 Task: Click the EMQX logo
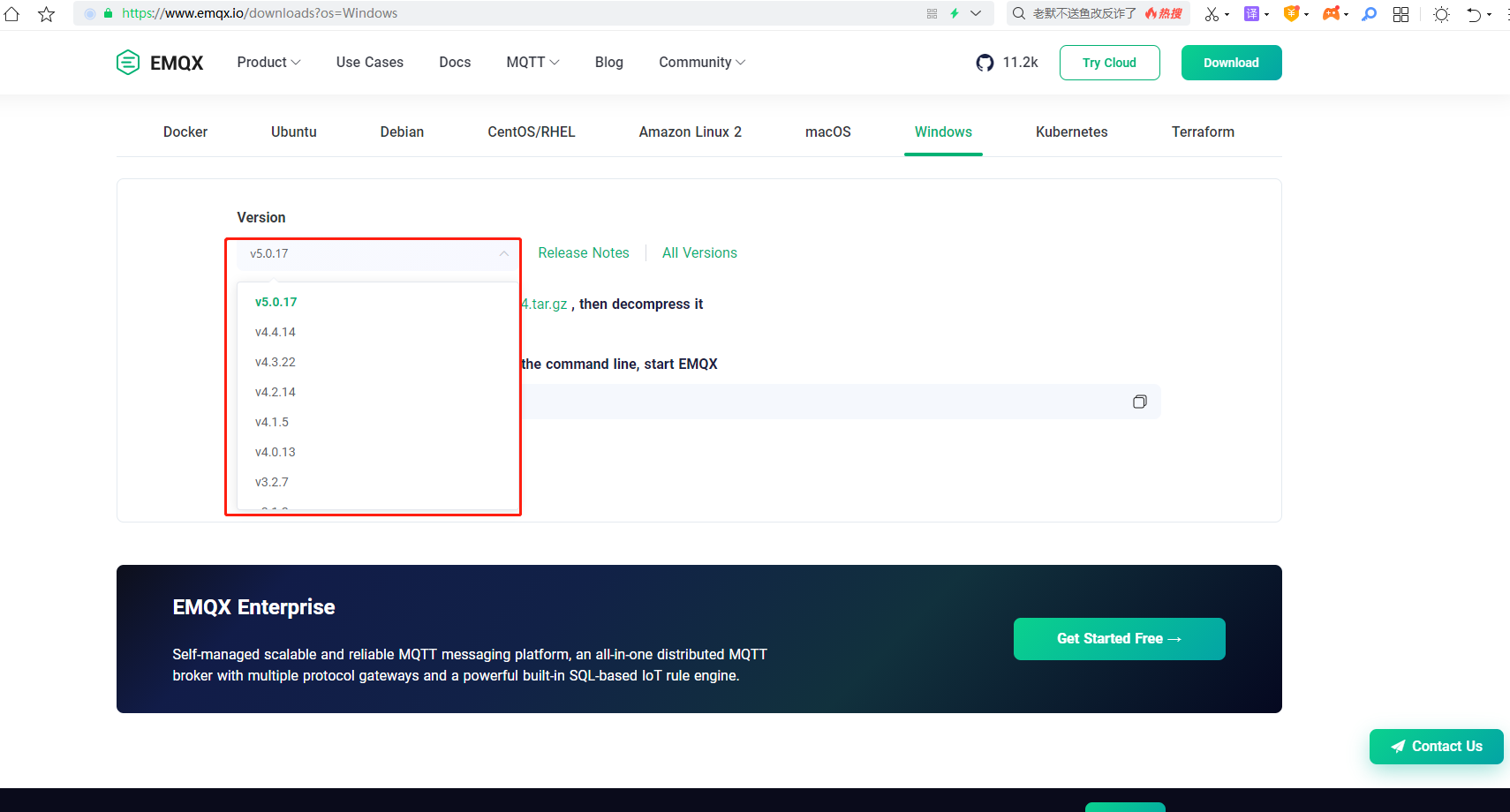point(160,63)
